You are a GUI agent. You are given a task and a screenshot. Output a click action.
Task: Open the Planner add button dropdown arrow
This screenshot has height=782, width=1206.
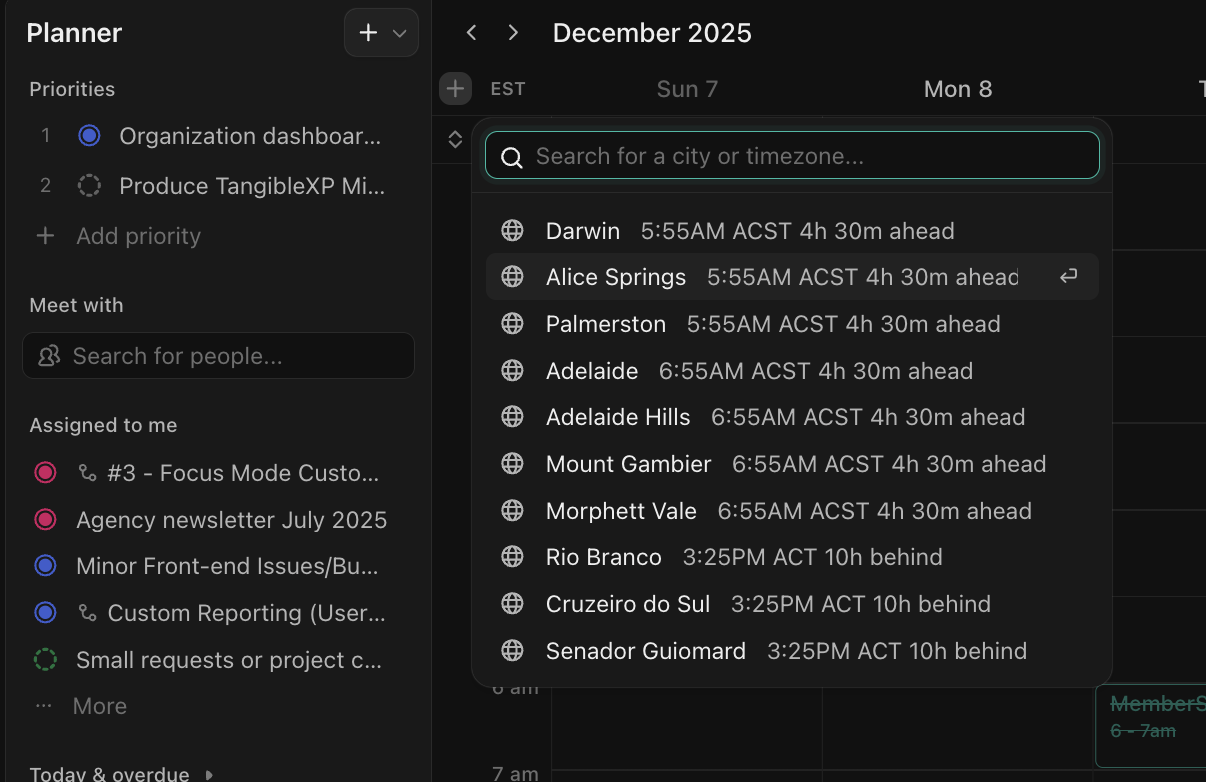click(400, 33)
